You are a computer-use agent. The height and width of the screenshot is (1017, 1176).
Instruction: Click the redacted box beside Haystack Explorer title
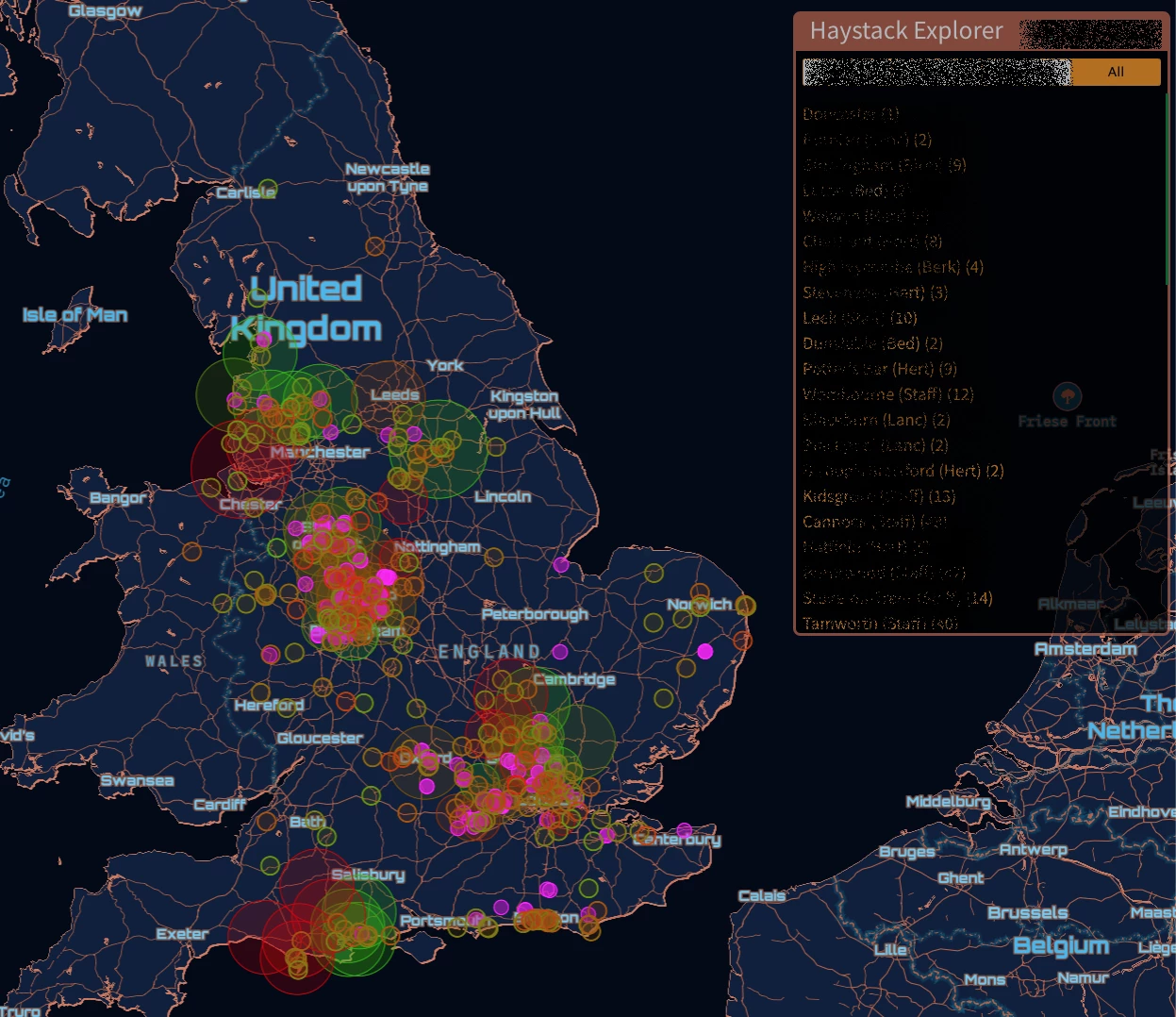point(1090,34)
